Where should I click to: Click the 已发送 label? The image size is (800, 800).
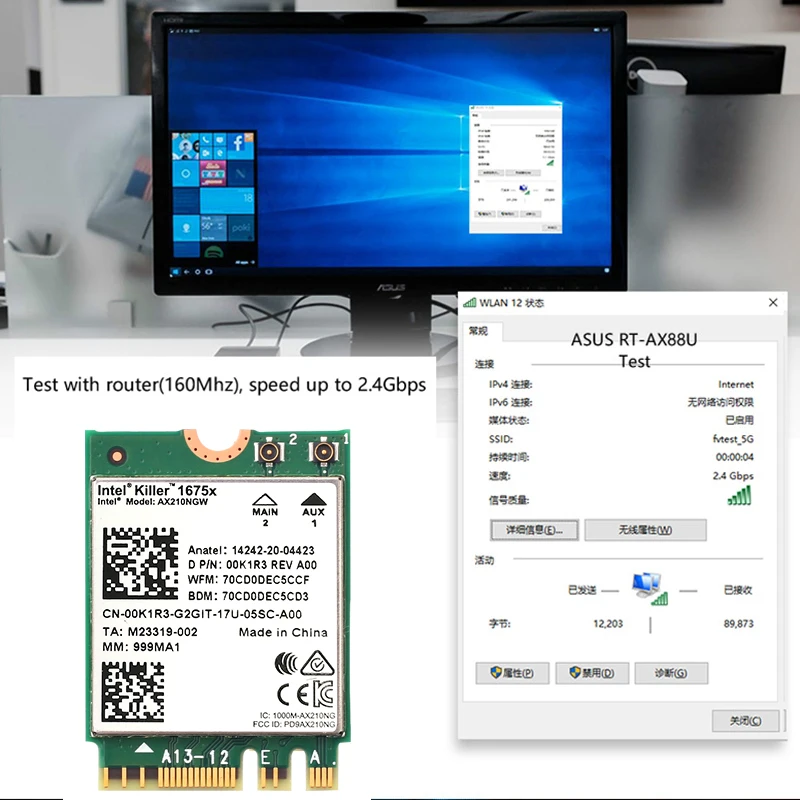click(x=582, y=590)
